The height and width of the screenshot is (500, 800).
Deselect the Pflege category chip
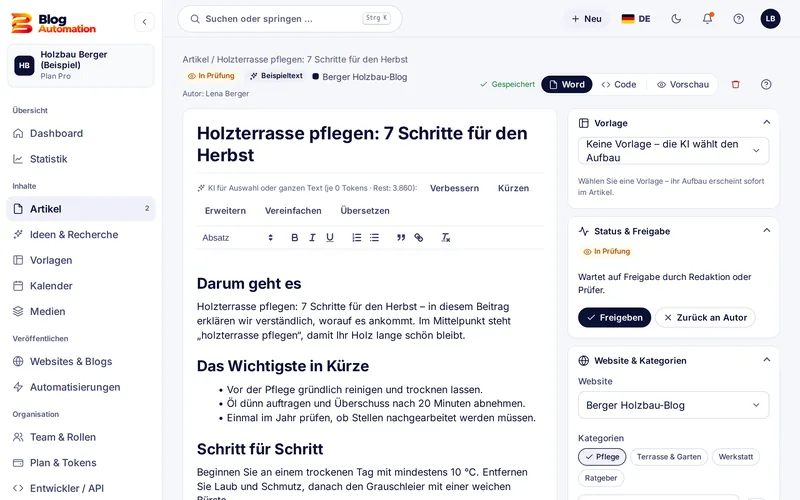point(602,457)
